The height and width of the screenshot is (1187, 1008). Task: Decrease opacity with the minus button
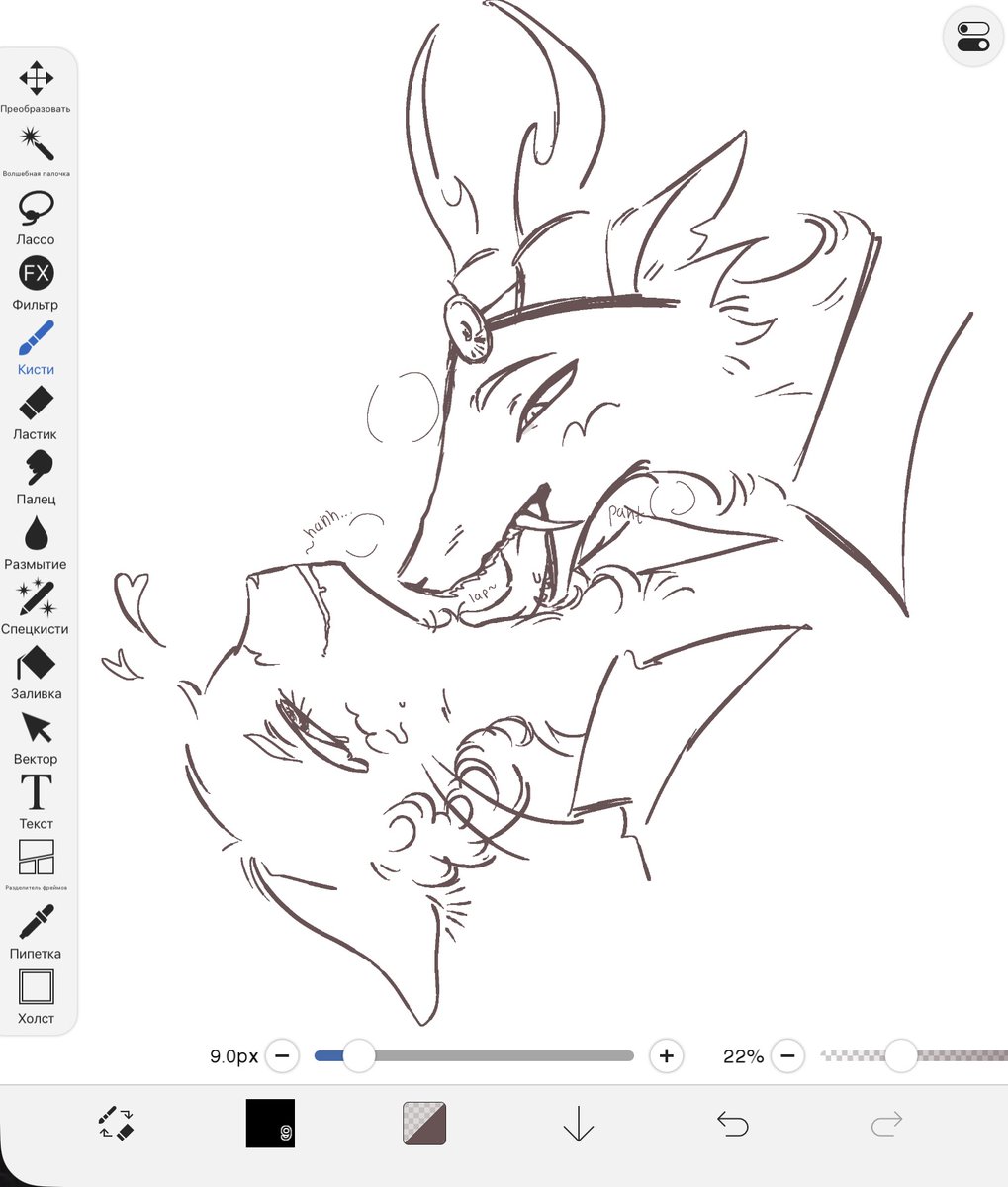[x=787, y=1055]
